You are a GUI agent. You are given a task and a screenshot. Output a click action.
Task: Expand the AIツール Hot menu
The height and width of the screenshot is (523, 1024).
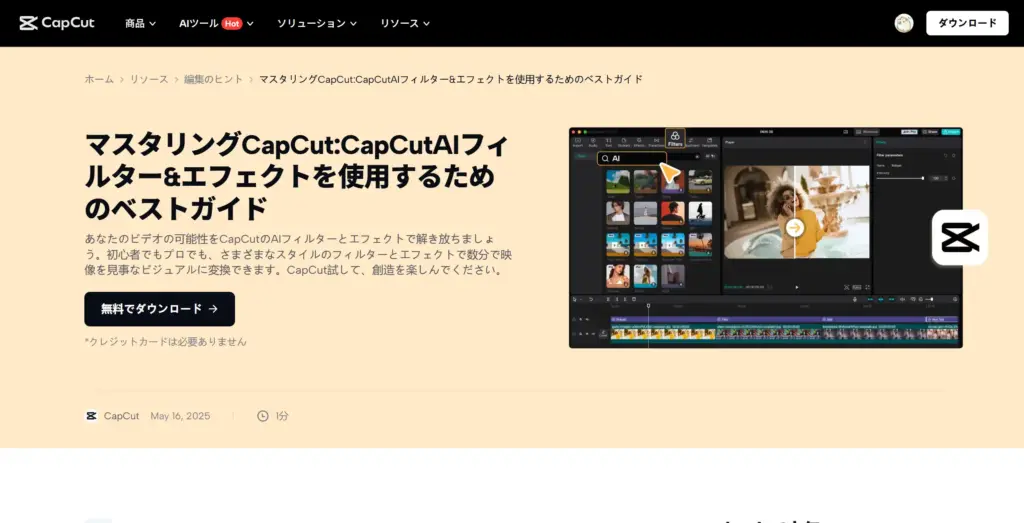tap(216, 23)
